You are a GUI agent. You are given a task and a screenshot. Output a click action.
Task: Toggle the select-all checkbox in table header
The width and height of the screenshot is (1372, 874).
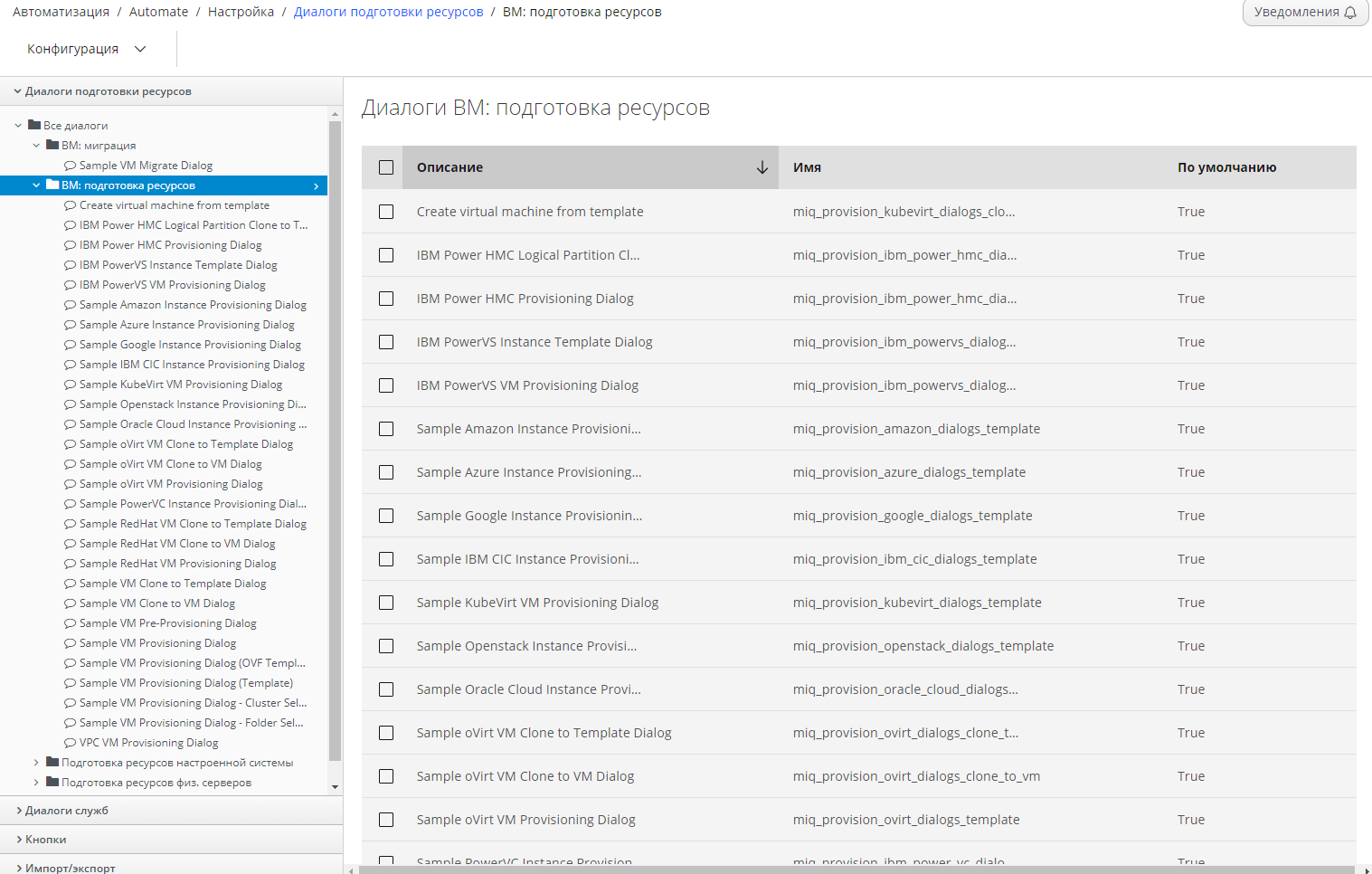[x=386, y=167]
